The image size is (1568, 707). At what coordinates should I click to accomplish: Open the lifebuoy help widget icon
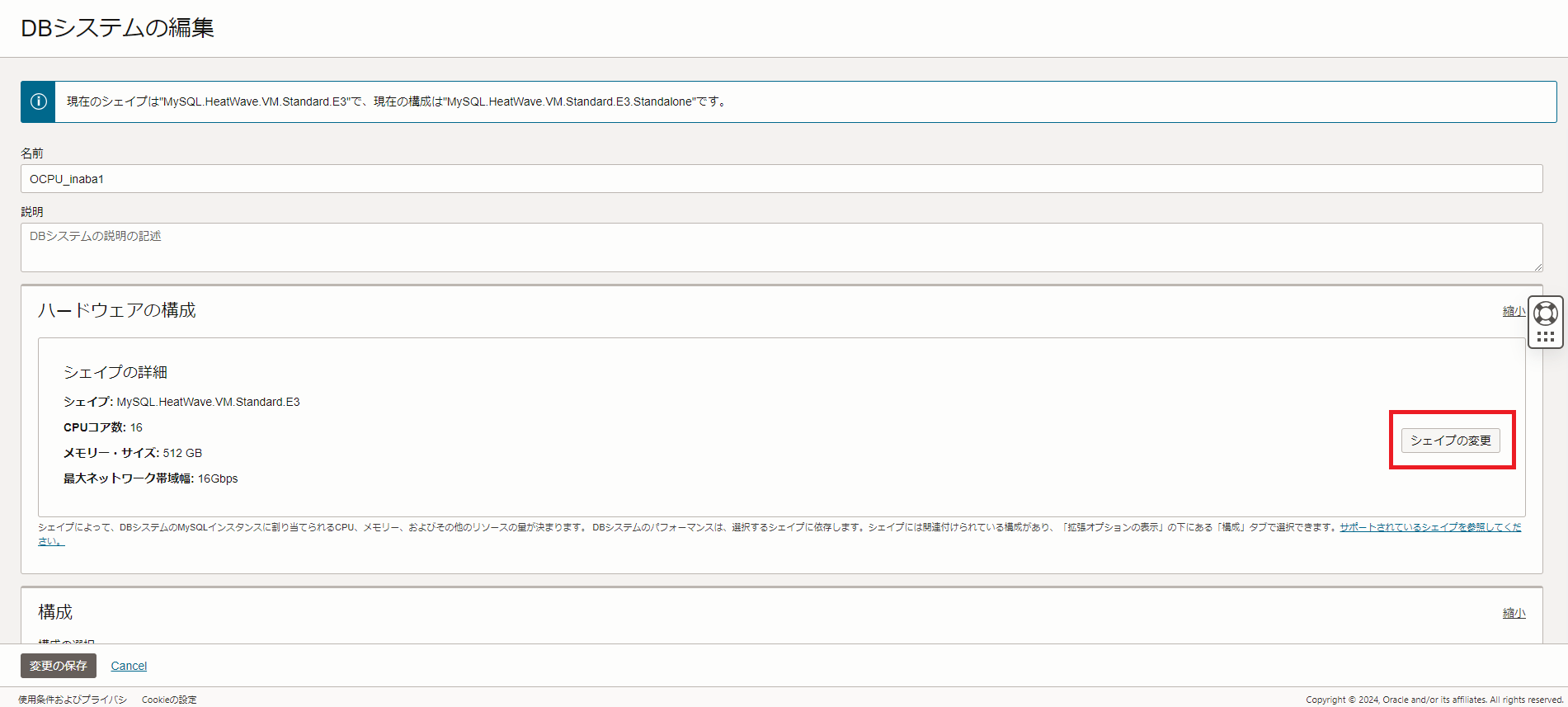[x=1545, y=313]
